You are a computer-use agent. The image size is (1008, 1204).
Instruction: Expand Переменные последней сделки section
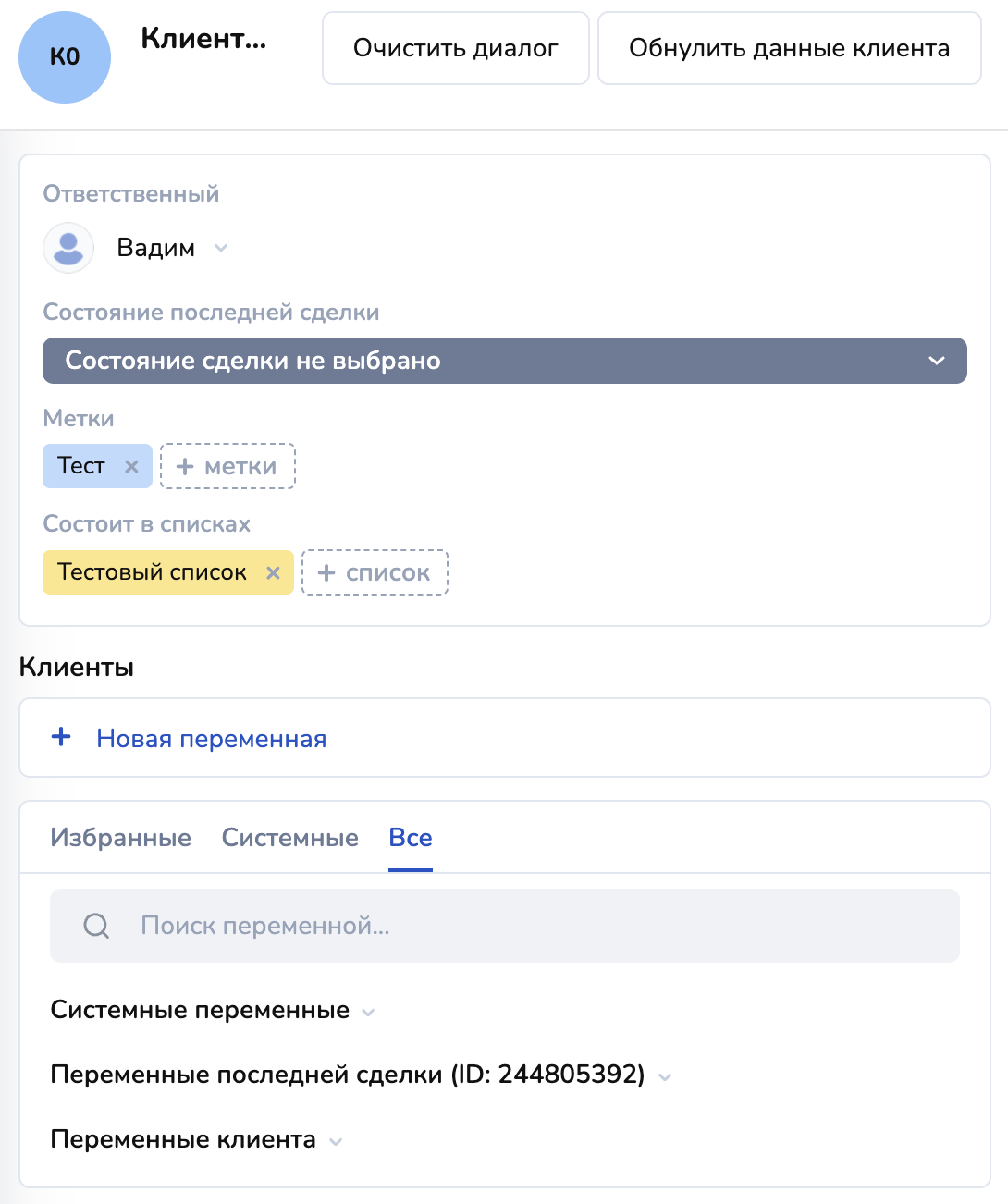point(664,1076)
